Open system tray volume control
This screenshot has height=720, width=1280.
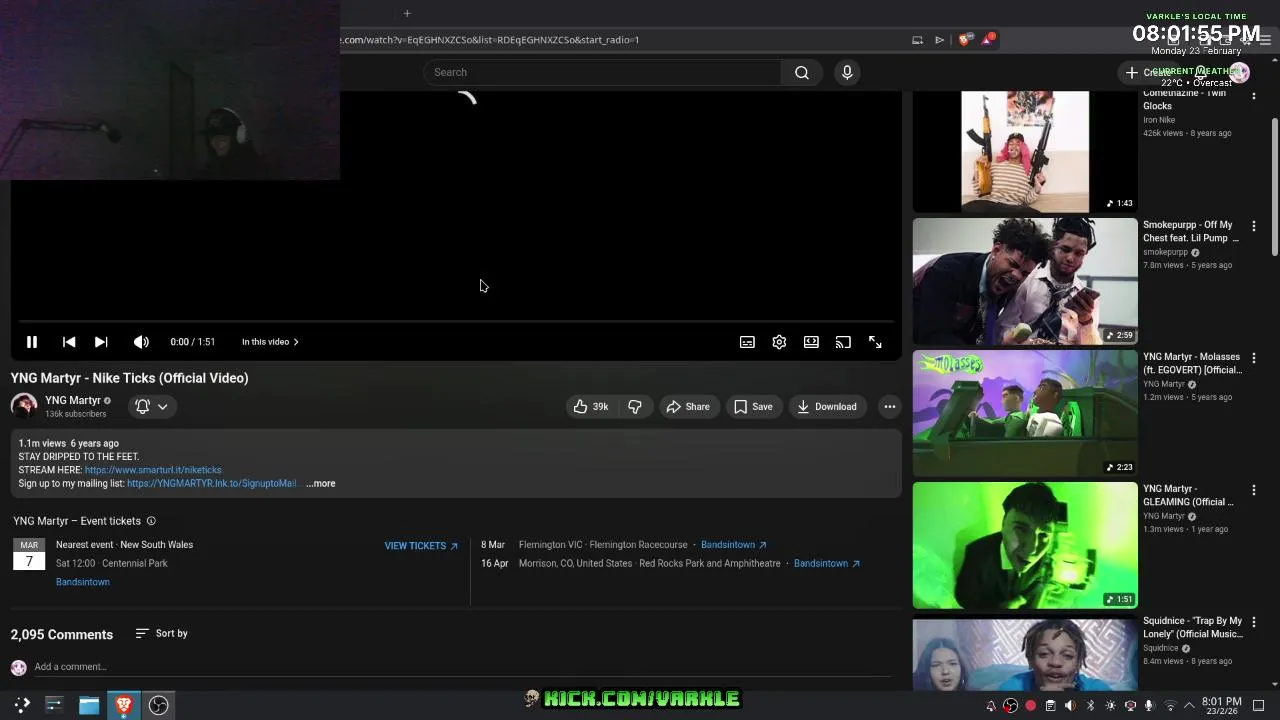click(1070, 706)
